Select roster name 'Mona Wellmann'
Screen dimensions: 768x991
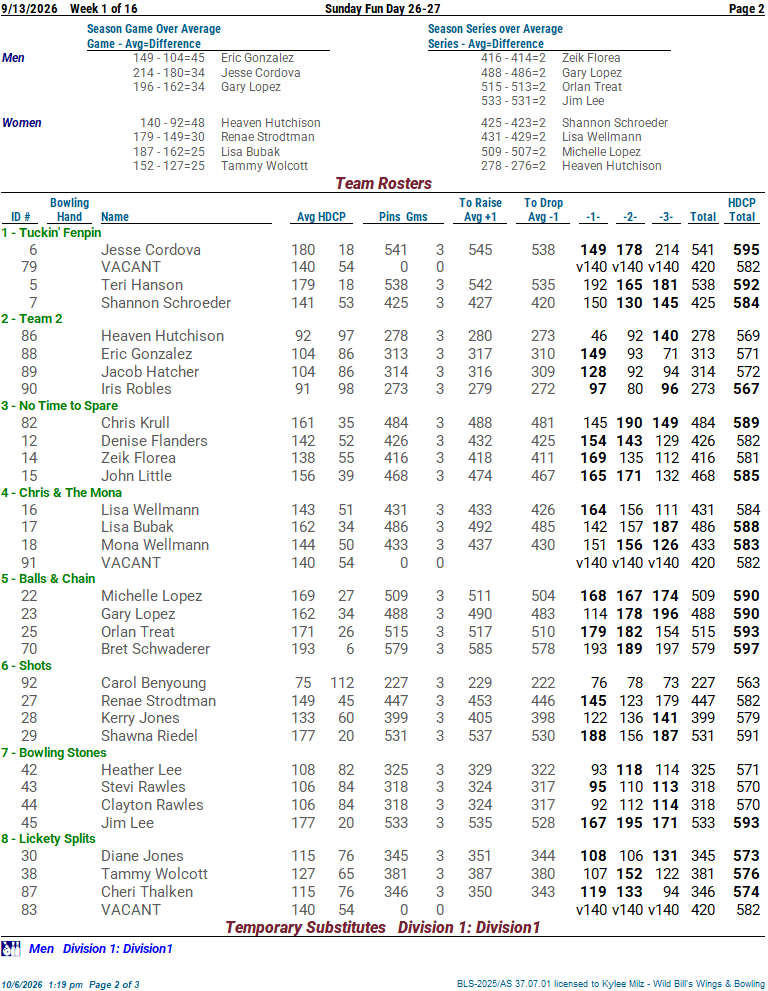click(x=155, y=545)
